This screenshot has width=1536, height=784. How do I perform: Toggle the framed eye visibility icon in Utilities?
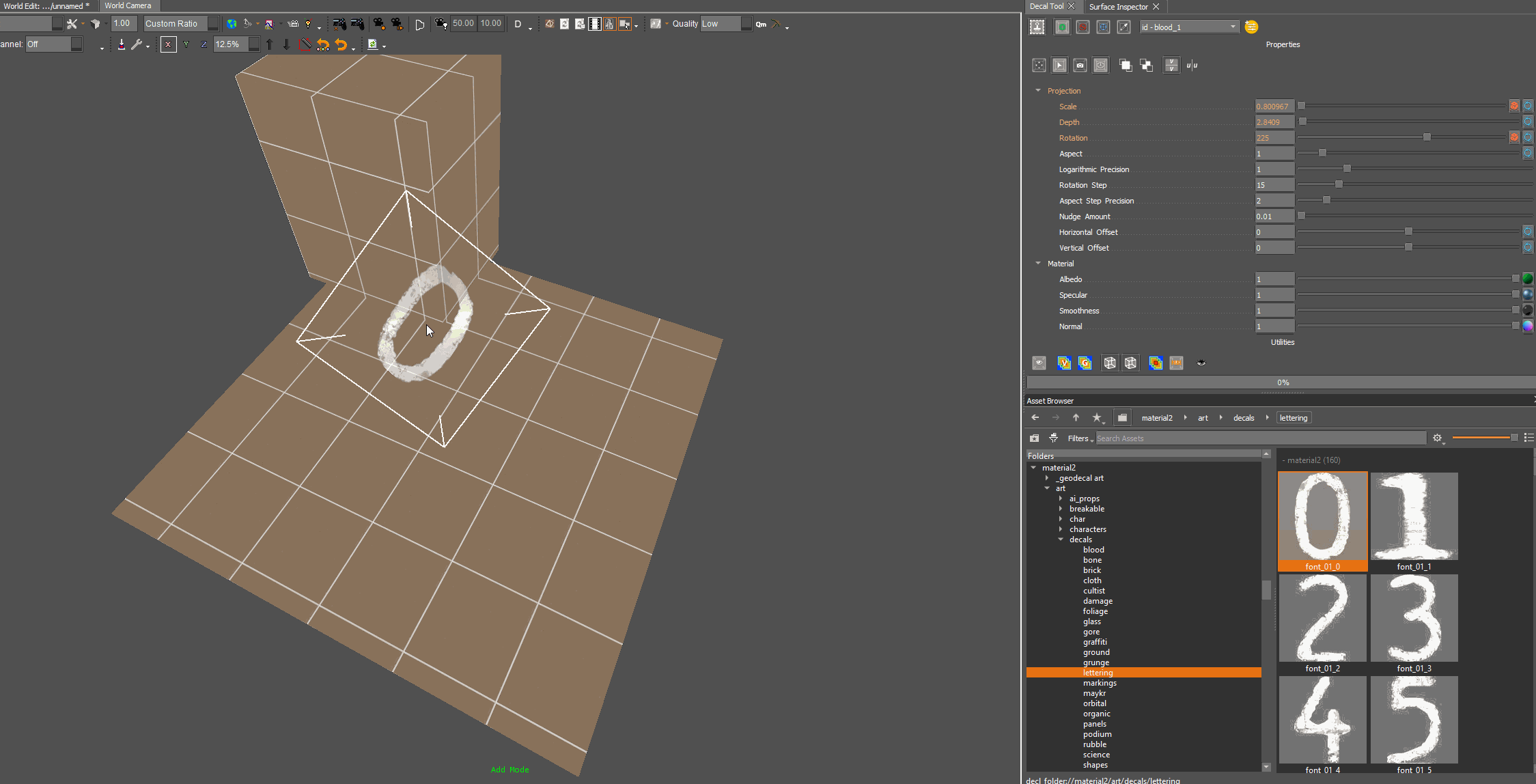(x=1039, y=363)
